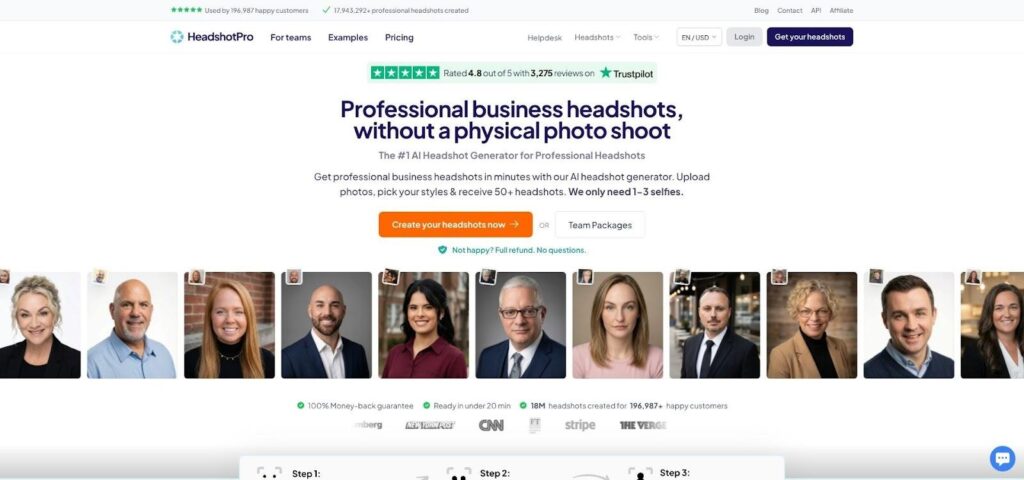Image resolution: width=1024 pixels, height=480 pixels.
Task: Click the Trustpilot star logo
Action: tap(606, 72)
